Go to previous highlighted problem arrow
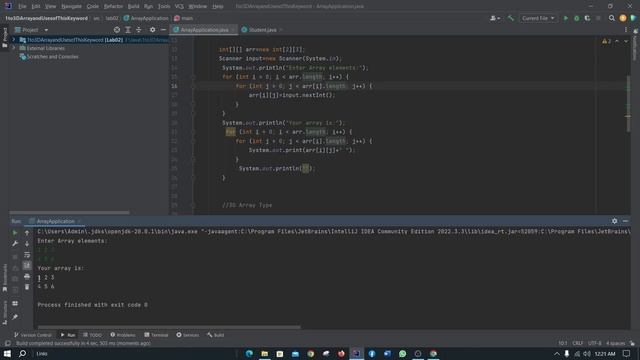Image resolution: width=640 pixels, height=360 pixels. (x=617, y=41)
